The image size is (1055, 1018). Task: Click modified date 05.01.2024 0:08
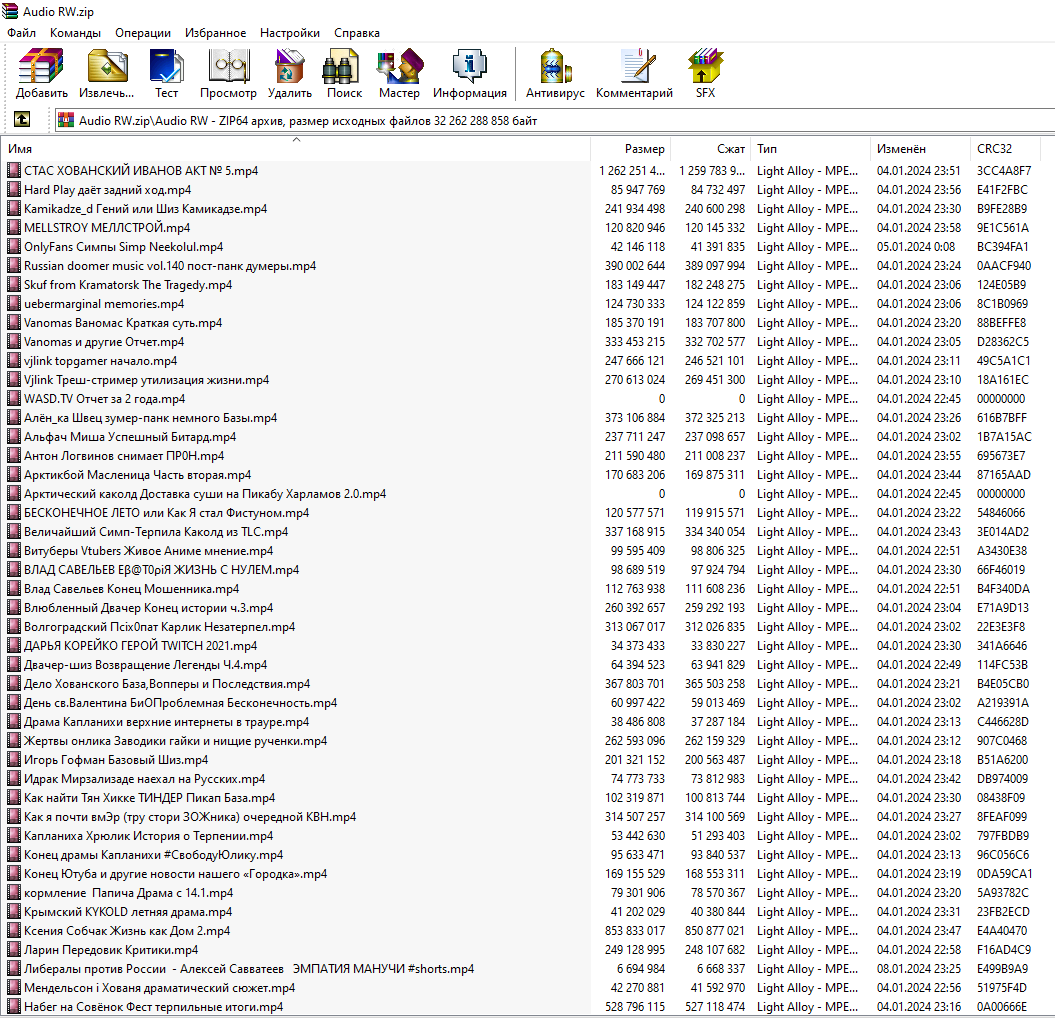916,247
